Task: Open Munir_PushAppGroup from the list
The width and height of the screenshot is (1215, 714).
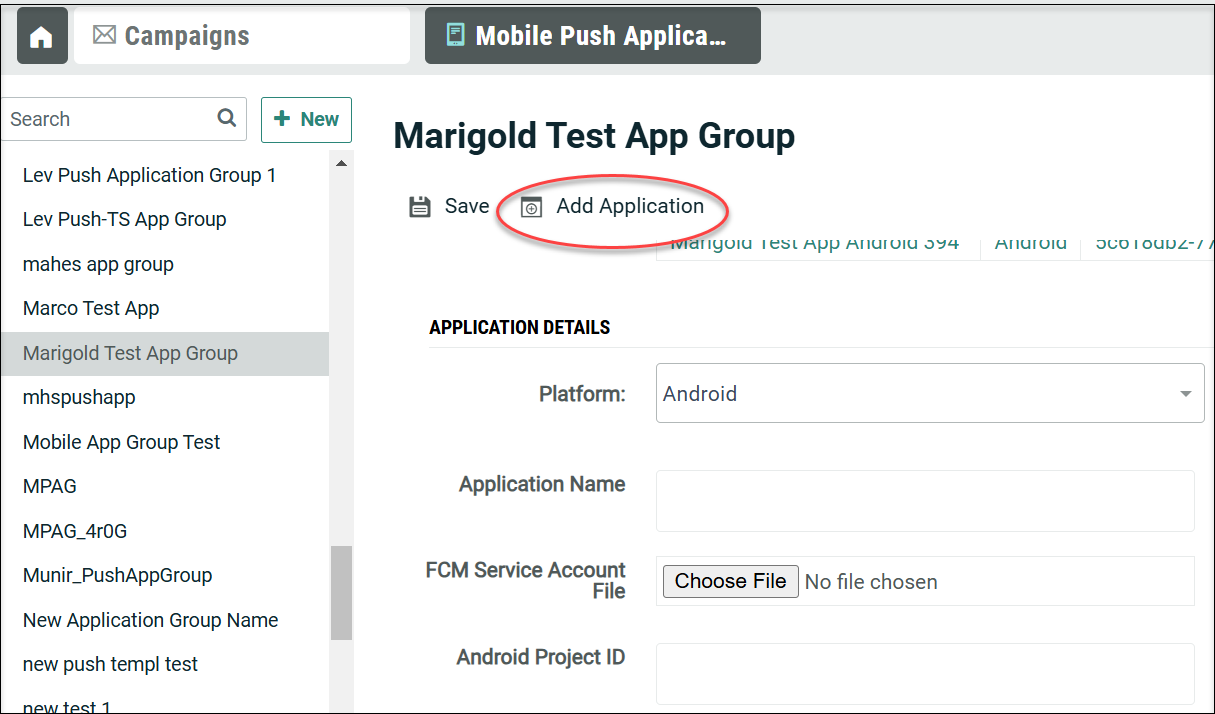Action: 117,575
